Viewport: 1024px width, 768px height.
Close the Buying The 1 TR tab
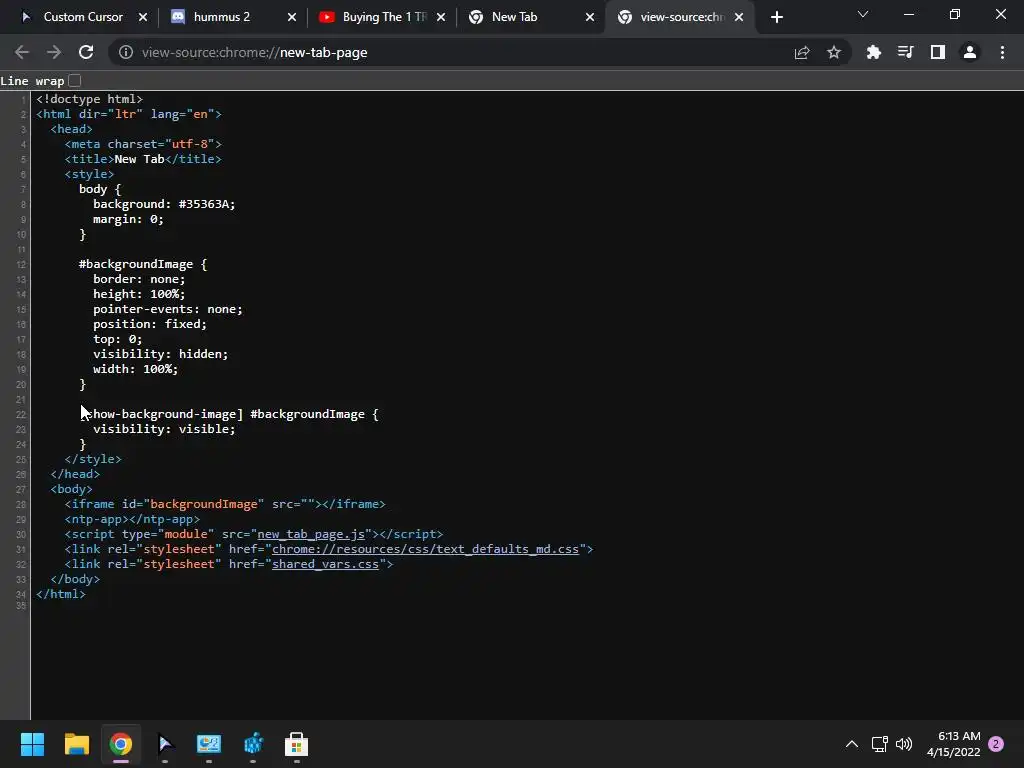pos(441,18)
